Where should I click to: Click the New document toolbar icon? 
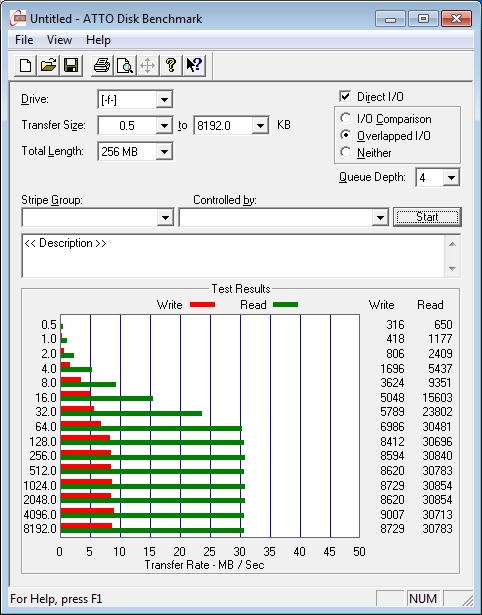coord(25,65)
